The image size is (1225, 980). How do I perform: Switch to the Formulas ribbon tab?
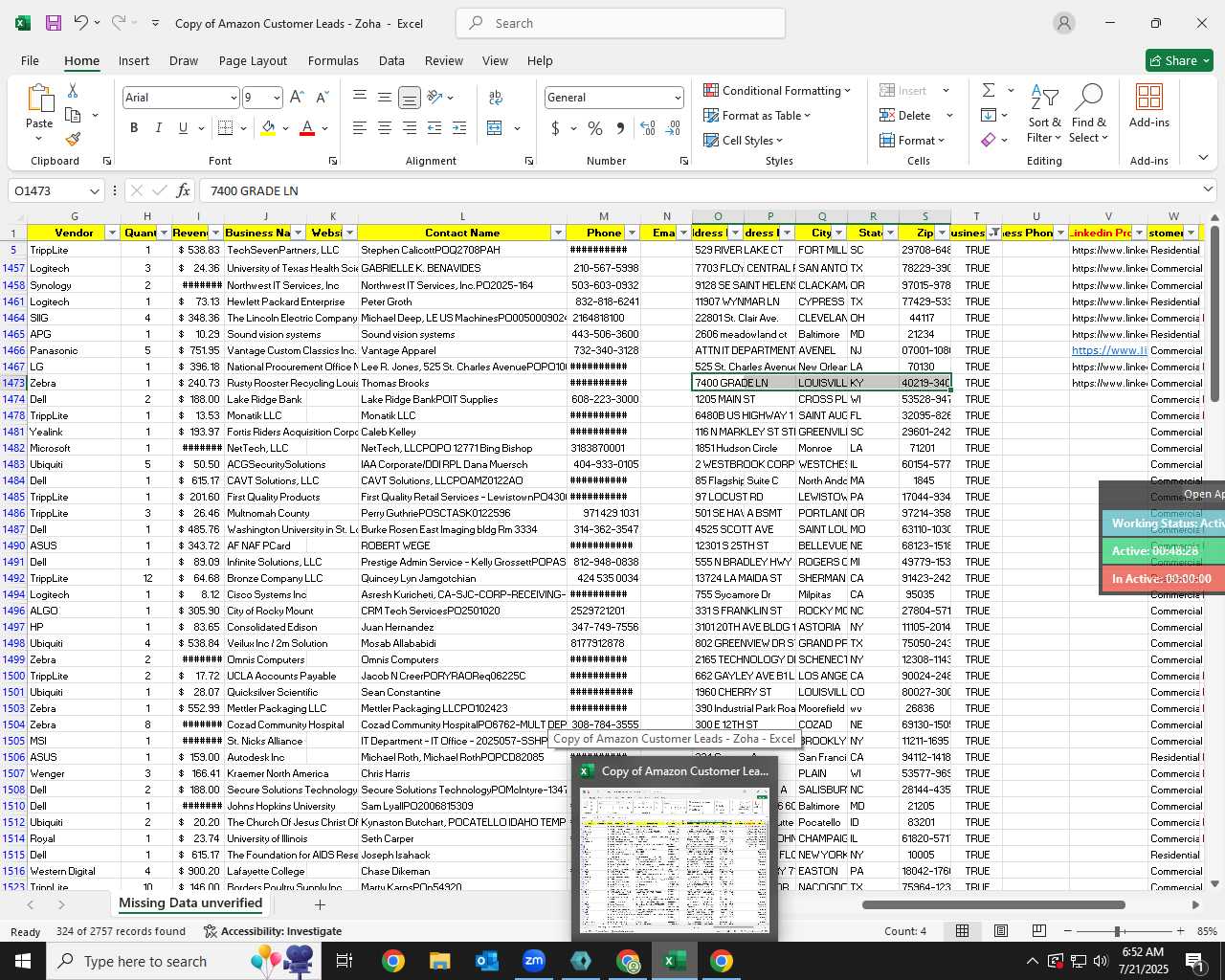[333, 60]
